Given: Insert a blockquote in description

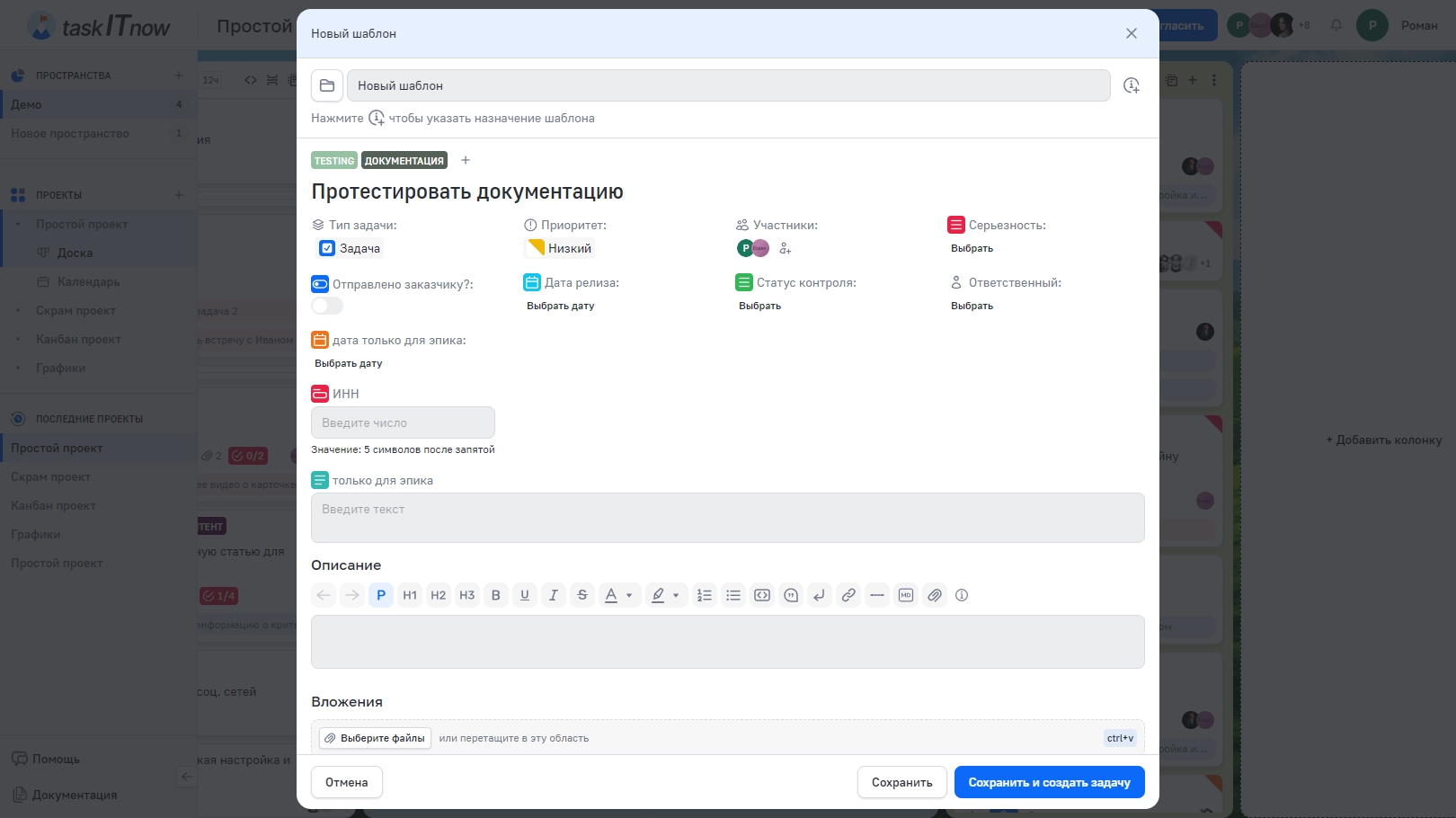Looking at the screenshot, I should tap(791, 595).
